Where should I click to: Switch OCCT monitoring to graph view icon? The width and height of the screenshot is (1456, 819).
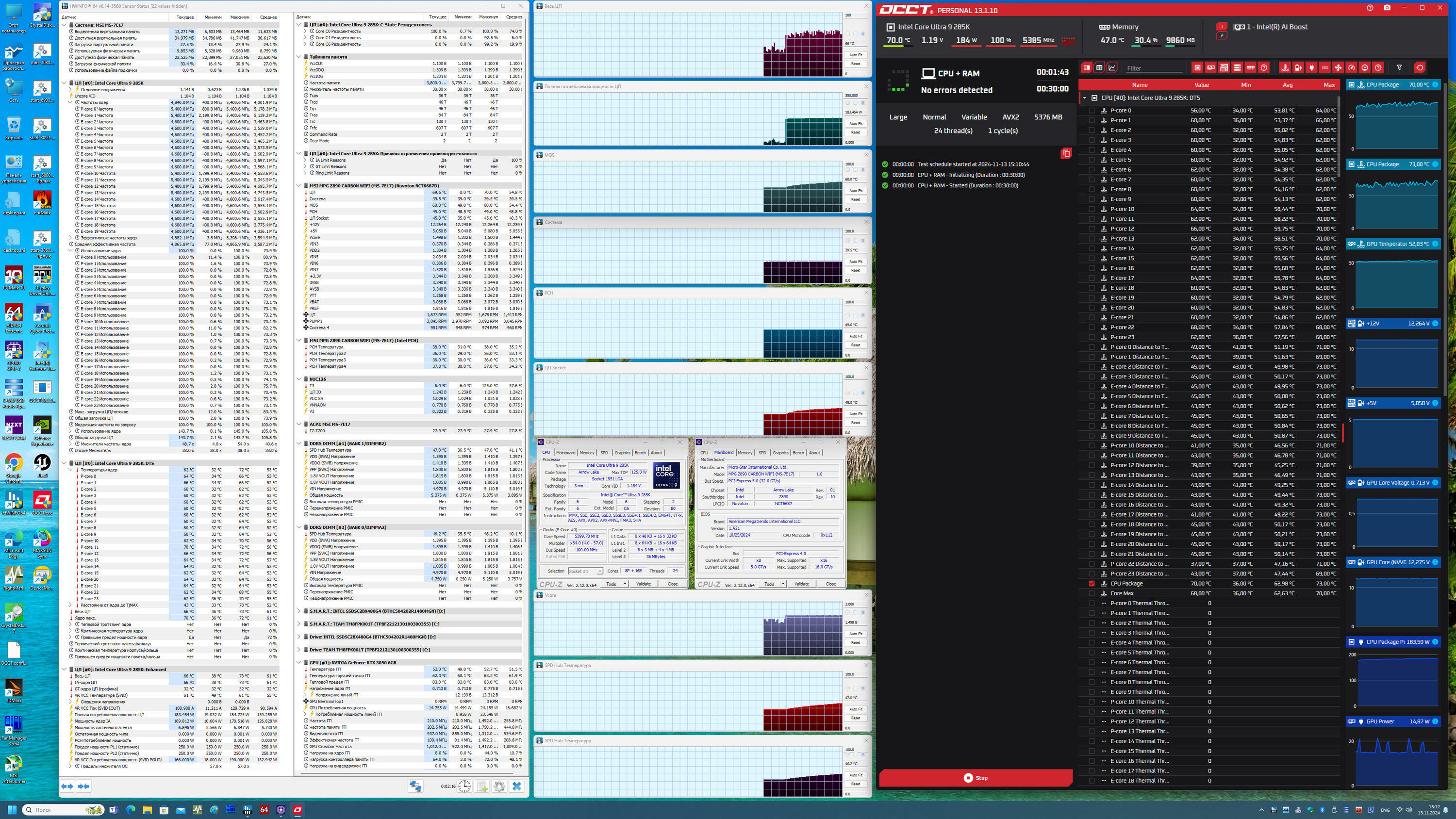[1112, 68]
